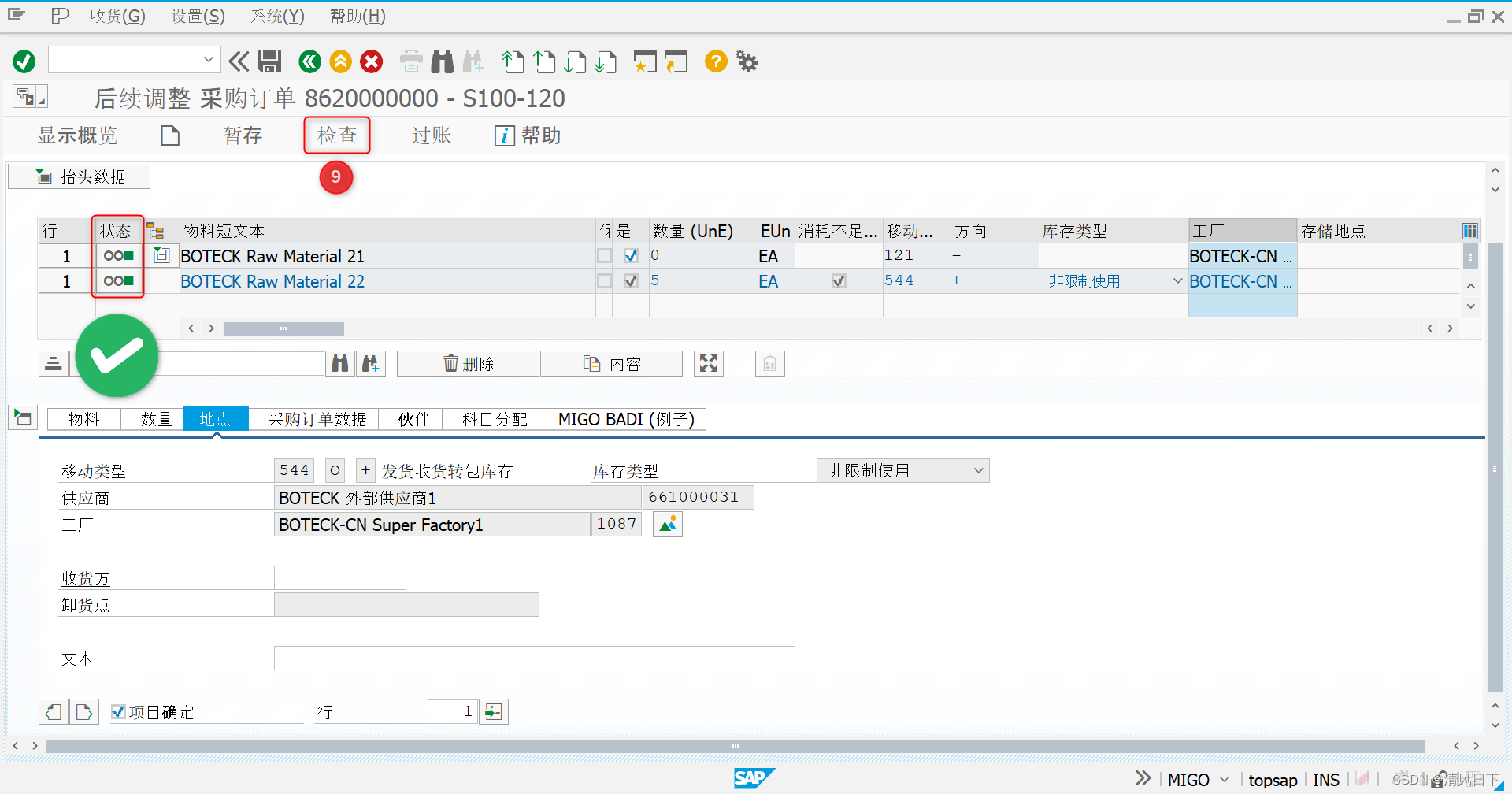Open MIGO transaction dropdown in status bar
This screenshot has height=794, width=1512.
[x=1225, y=780]
